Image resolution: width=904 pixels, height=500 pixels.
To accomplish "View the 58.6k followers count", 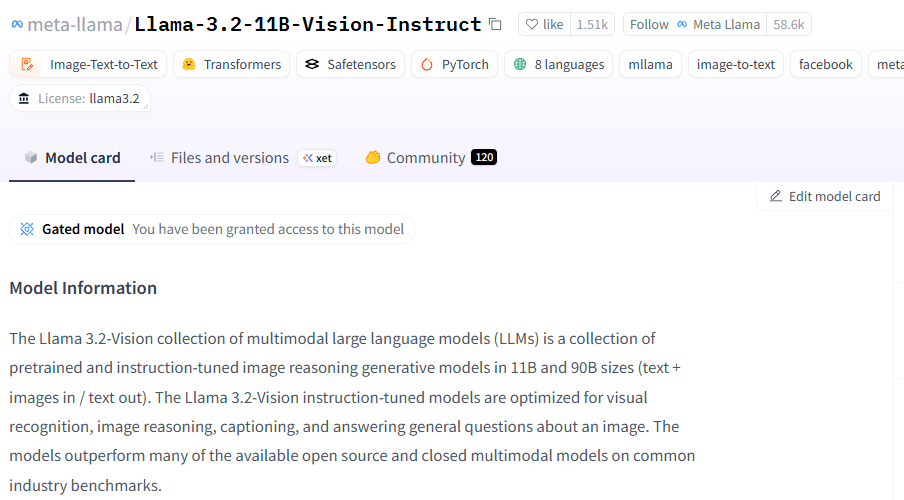I will tap(789, 24).
